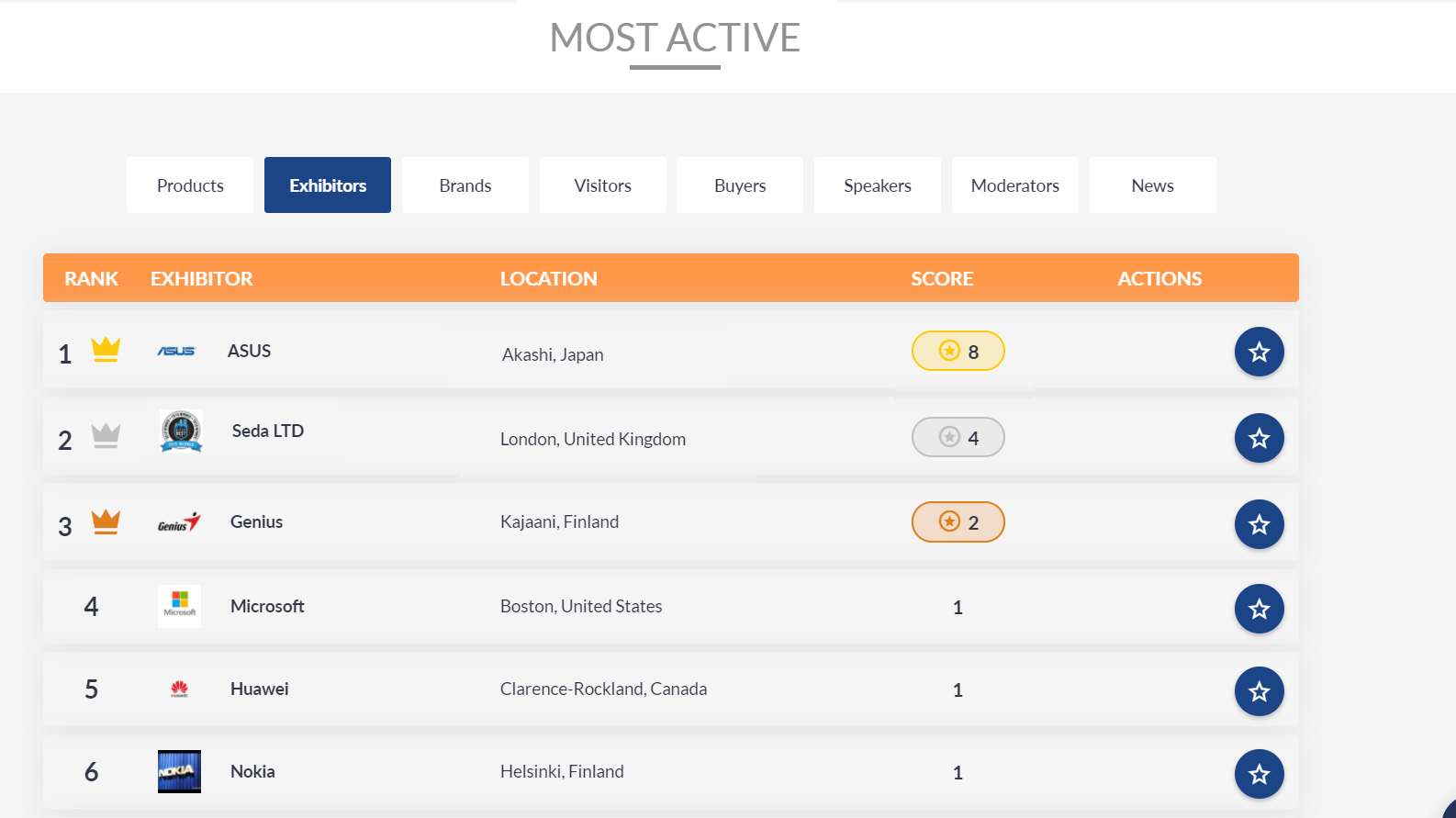Favorite Nokia using the star button
This screenshot has height=818, width=1456.
[1259, 774]
